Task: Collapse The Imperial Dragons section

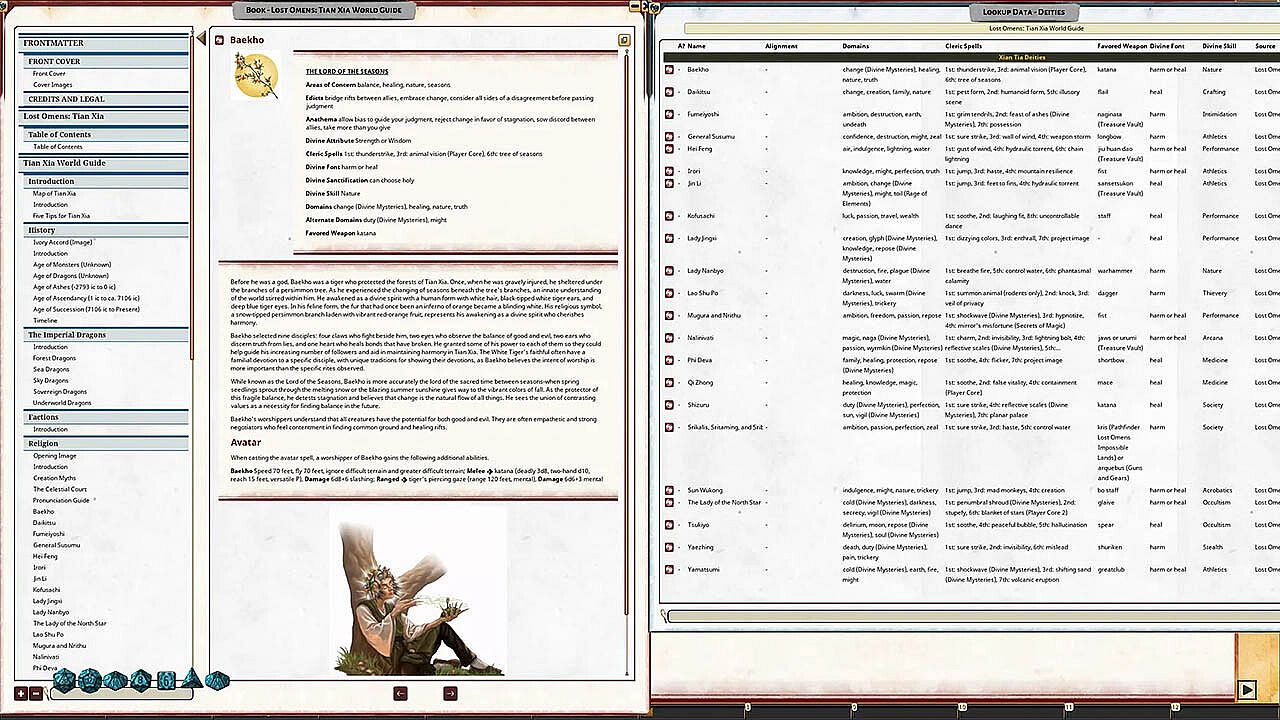Action: pyautogui.click(x=107, y=335)
